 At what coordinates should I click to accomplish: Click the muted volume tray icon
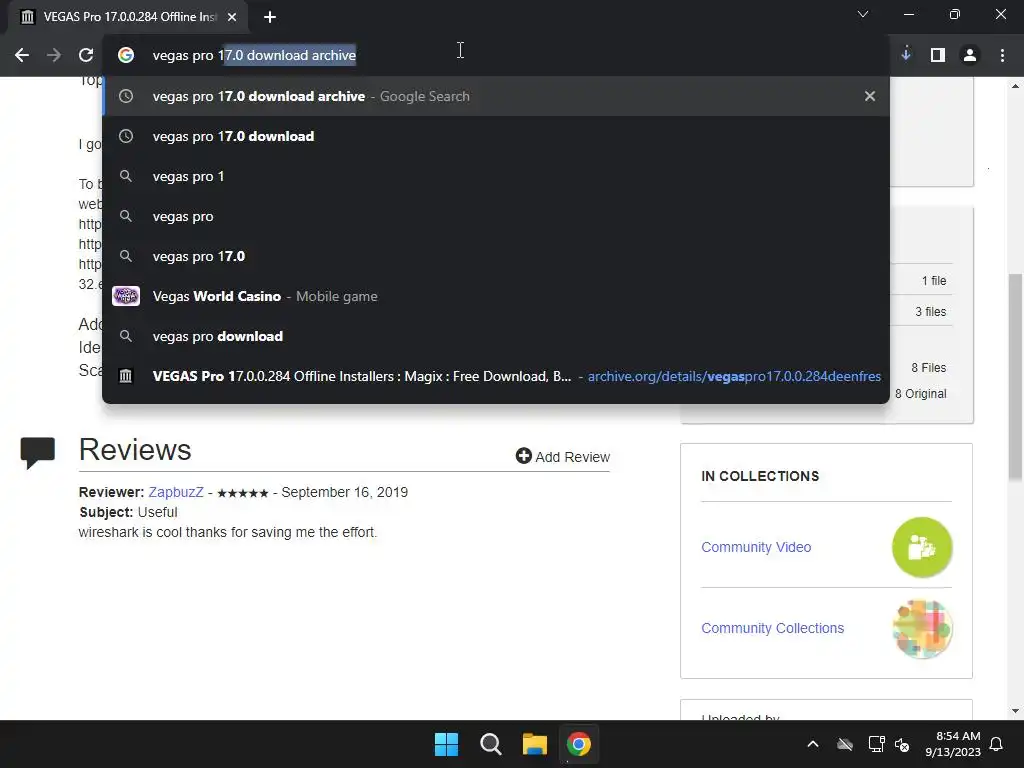(902, 744)
